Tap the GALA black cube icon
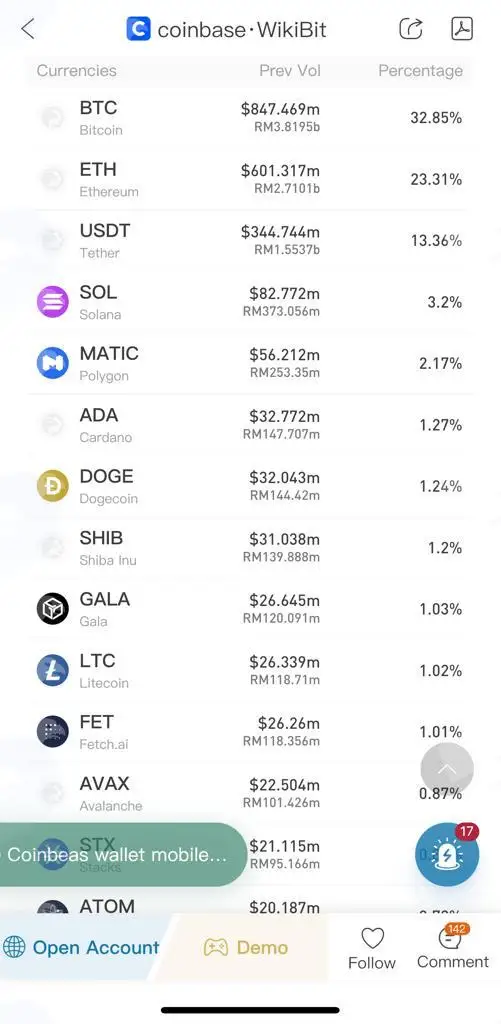501x1024 pixels. (x=52, y=609)
